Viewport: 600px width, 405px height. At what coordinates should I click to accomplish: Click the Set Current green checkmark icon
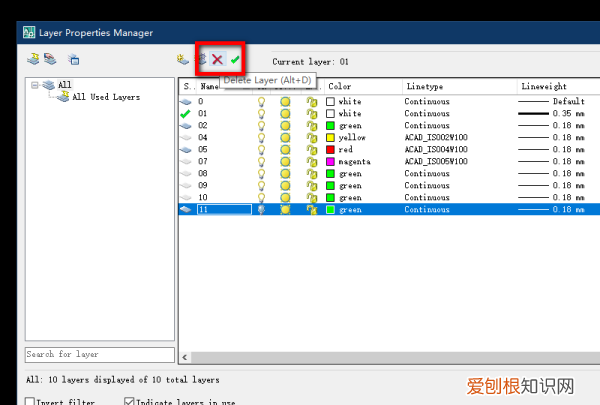tap(235, 60)
